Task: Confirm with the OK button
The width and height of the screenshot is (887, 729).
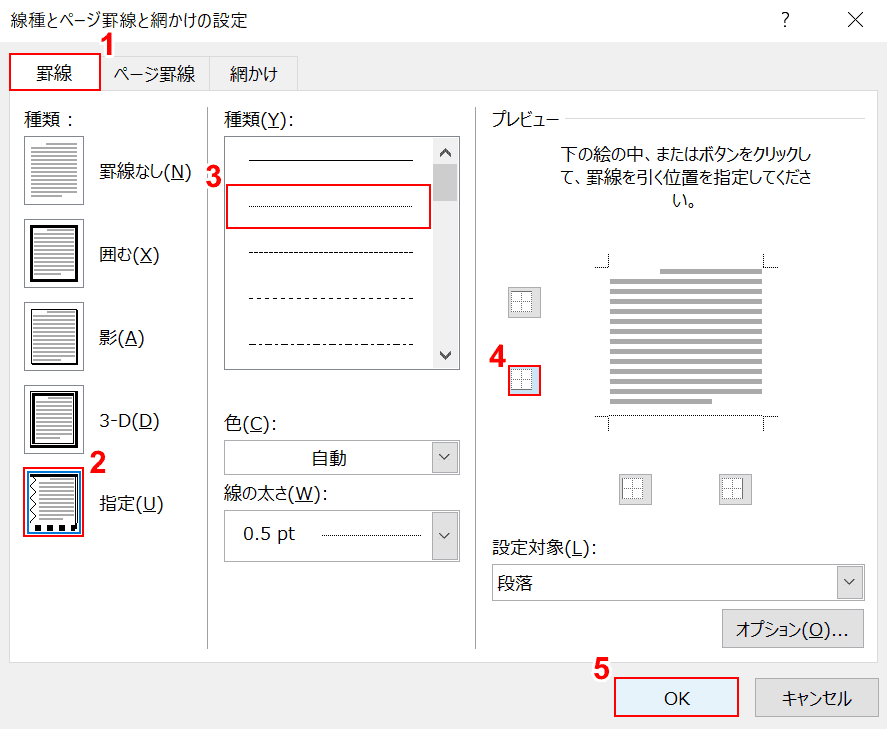Action: click(677, 697)
